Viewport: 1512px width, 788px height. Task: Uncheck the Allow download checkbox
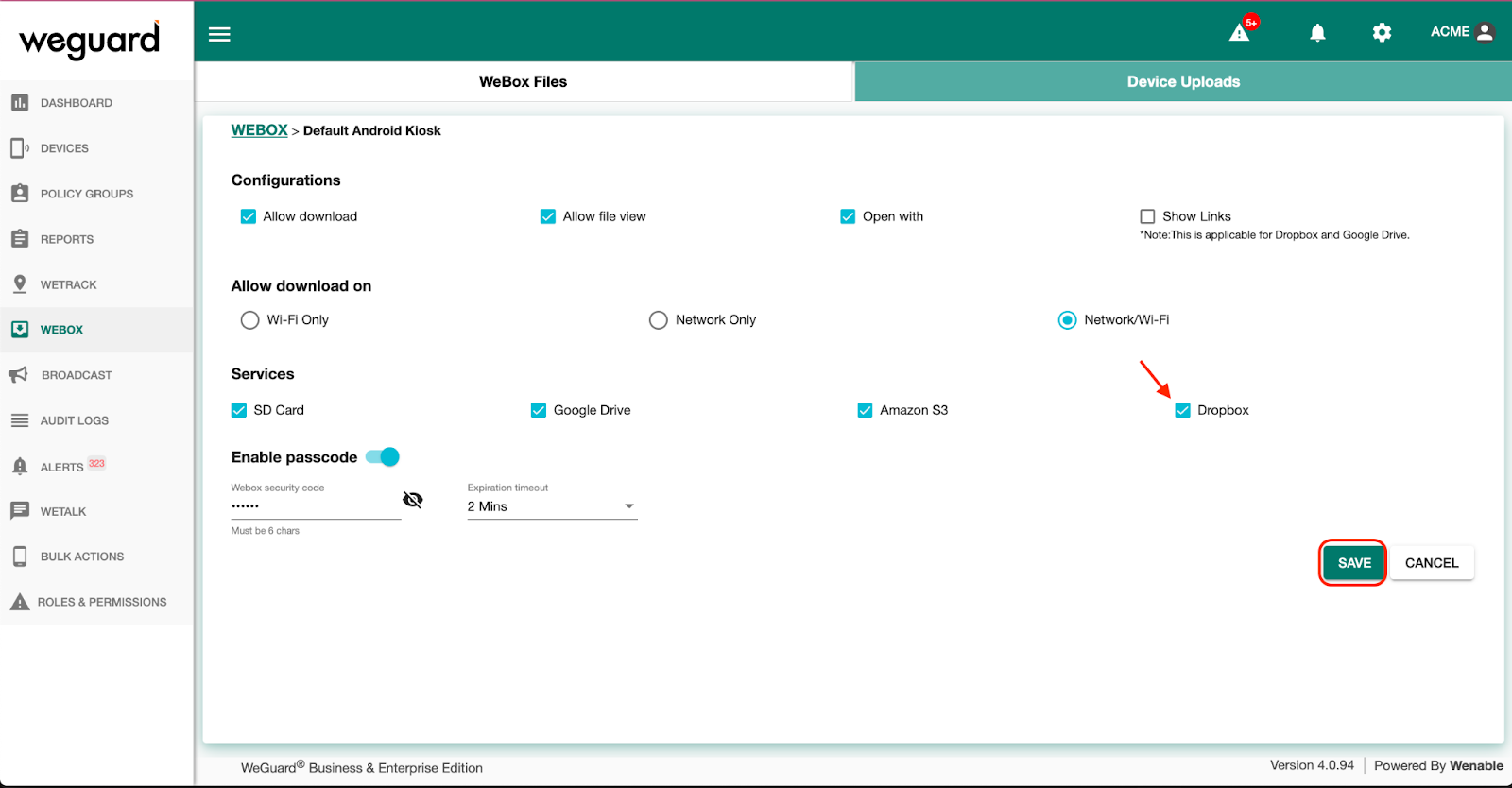[x=249, y=216]
